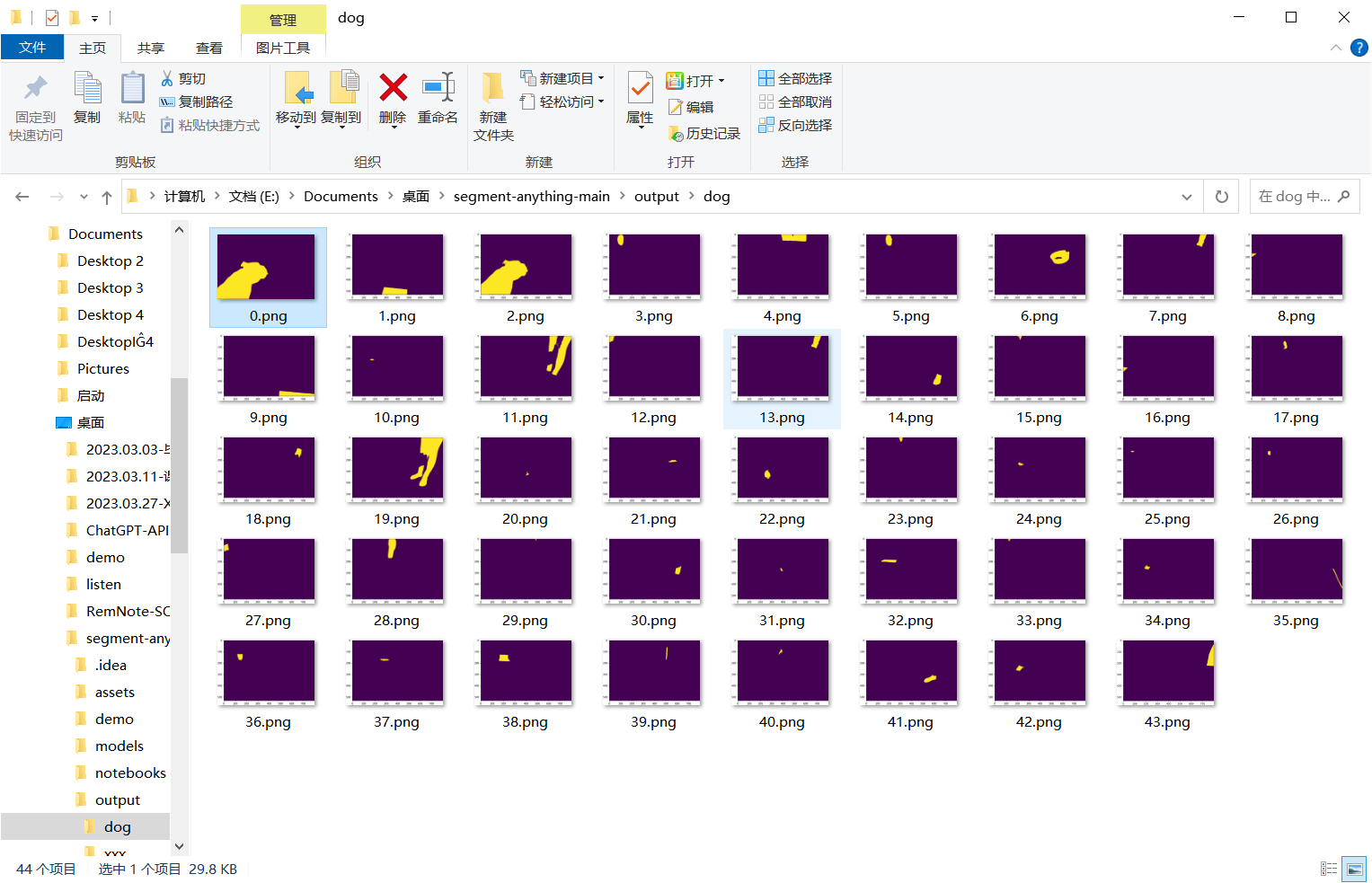Select the ChatGPT-API folder in tree
Image resolution: width=1372 pixels, height=883 pixels.
tap(127, 531)
